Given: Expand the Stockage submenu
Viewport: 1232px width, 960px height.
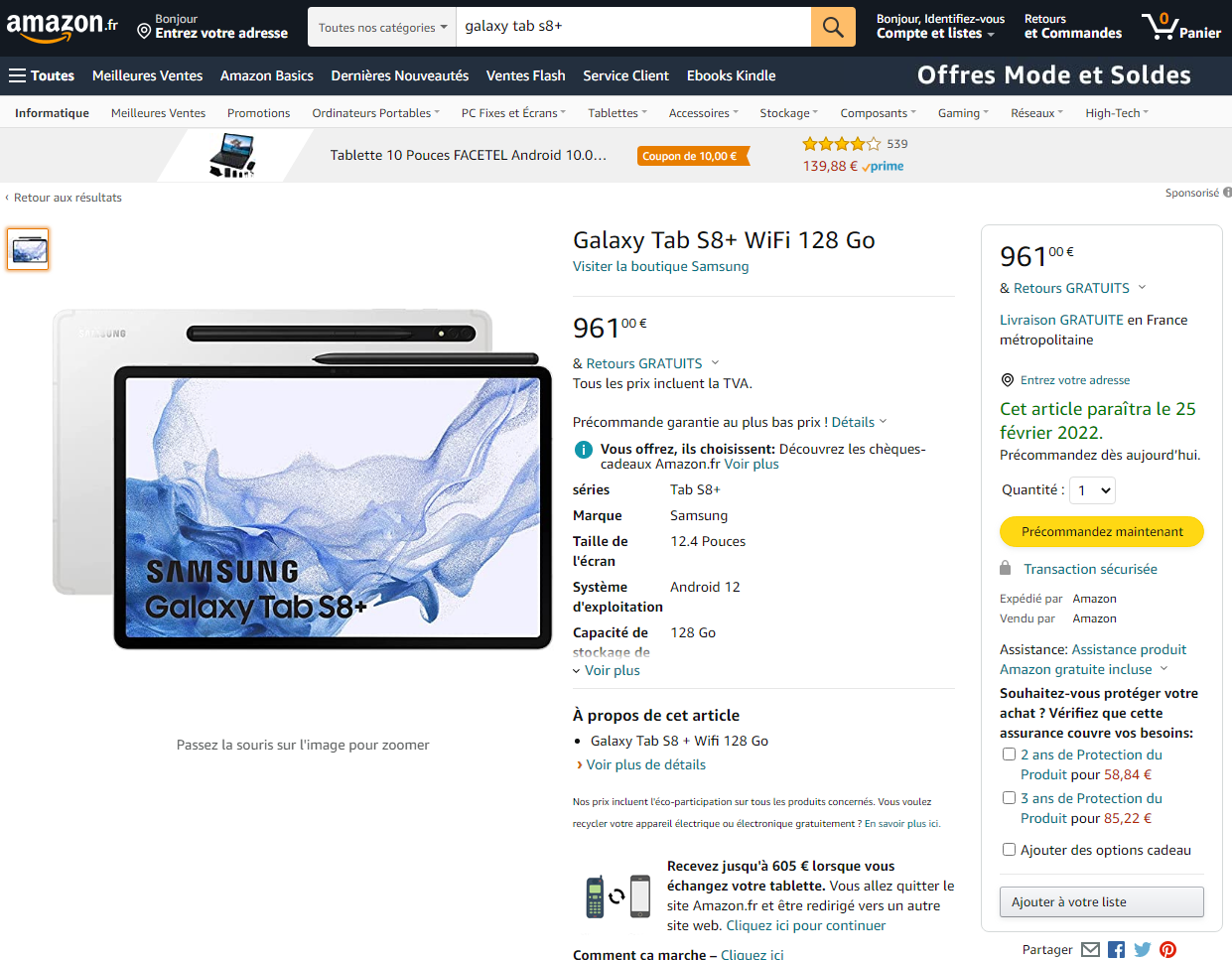Looking at the screenshot, I should [788, 113].
